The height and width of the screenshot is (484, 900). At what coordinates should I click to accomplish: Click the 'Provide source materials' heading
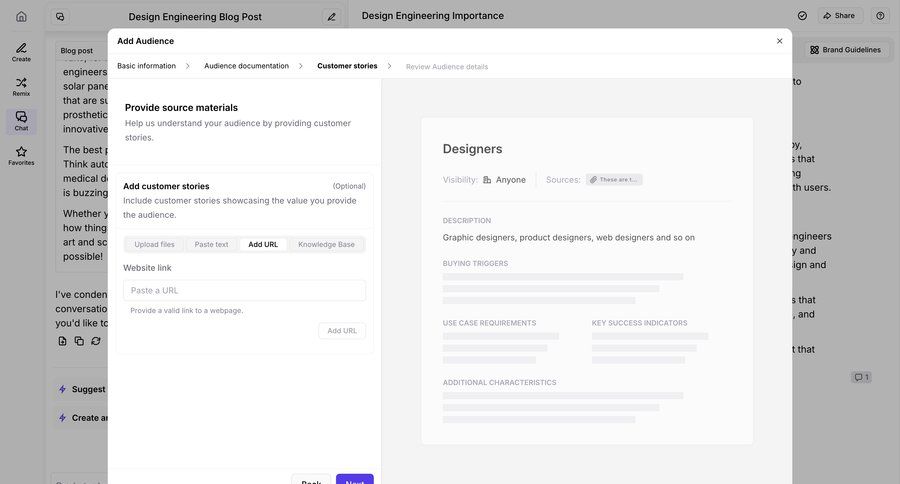pos(181,107)
